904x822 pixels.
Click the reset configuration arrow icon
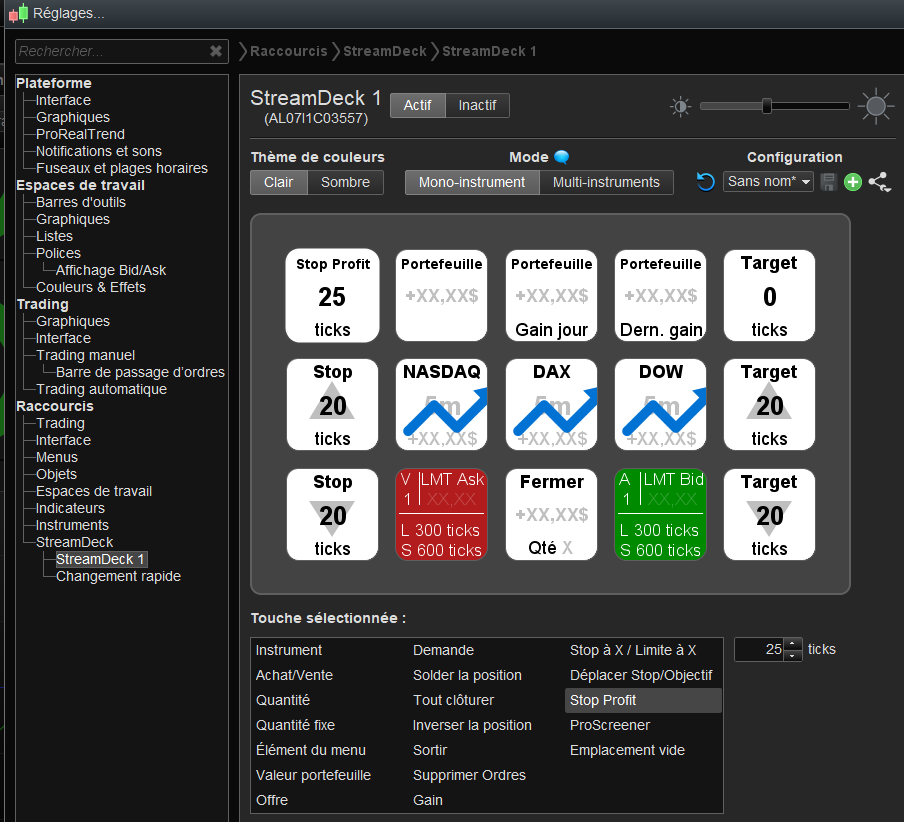point(705,182)
